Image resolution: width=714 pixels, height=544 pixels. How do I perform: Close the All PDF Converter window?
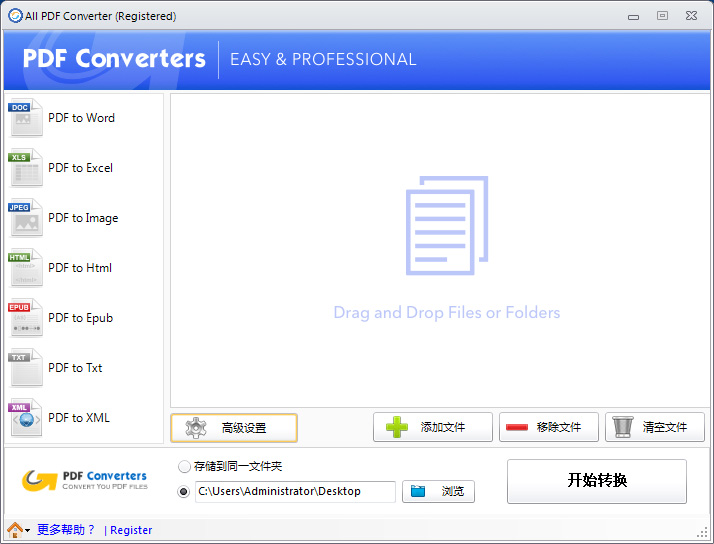point(691,15)
